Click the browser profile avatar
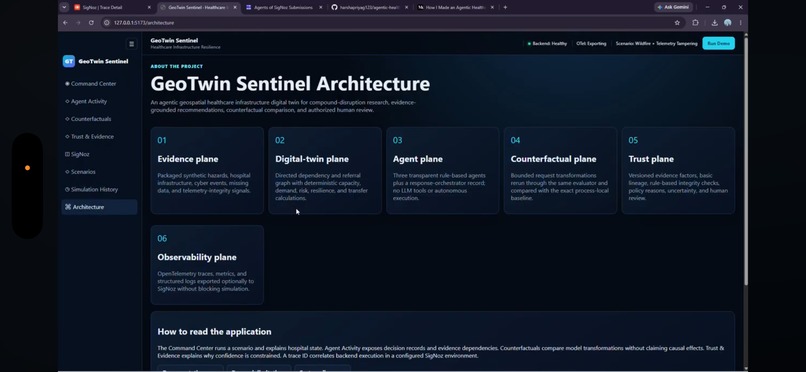 tap(727, 23)
